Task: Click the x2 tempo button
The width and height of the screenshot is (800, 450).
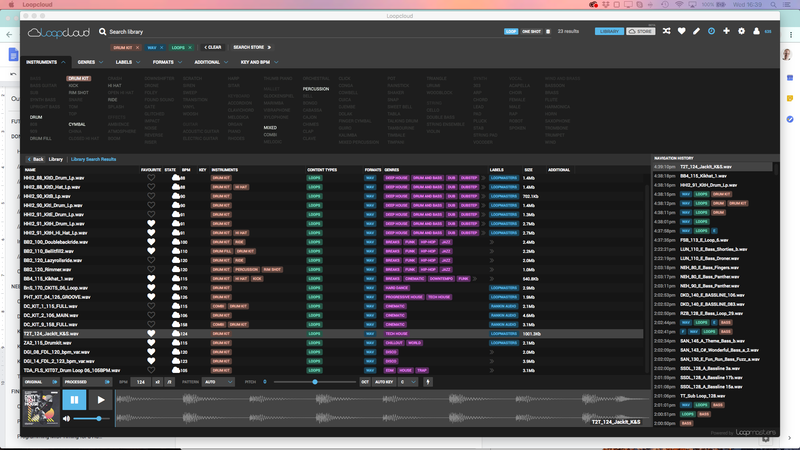Action: tap(158, 382)
